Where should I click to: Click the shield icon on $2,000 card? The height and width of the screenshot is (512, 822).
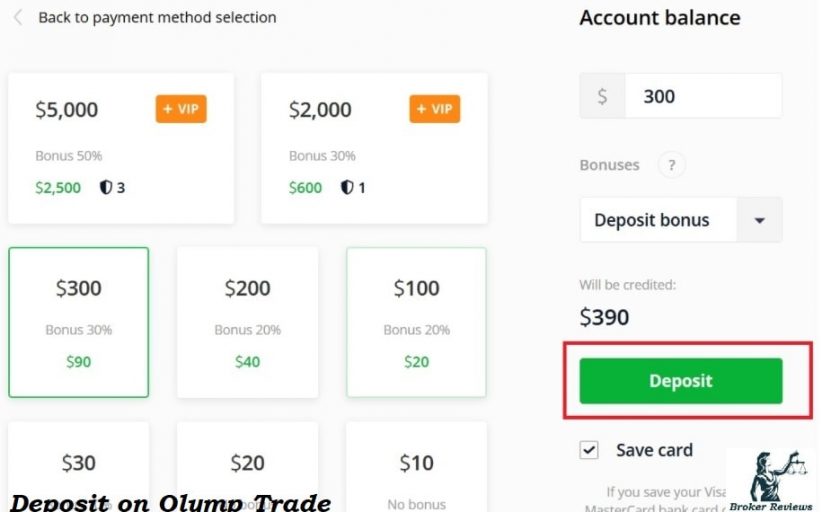(347, 187)
